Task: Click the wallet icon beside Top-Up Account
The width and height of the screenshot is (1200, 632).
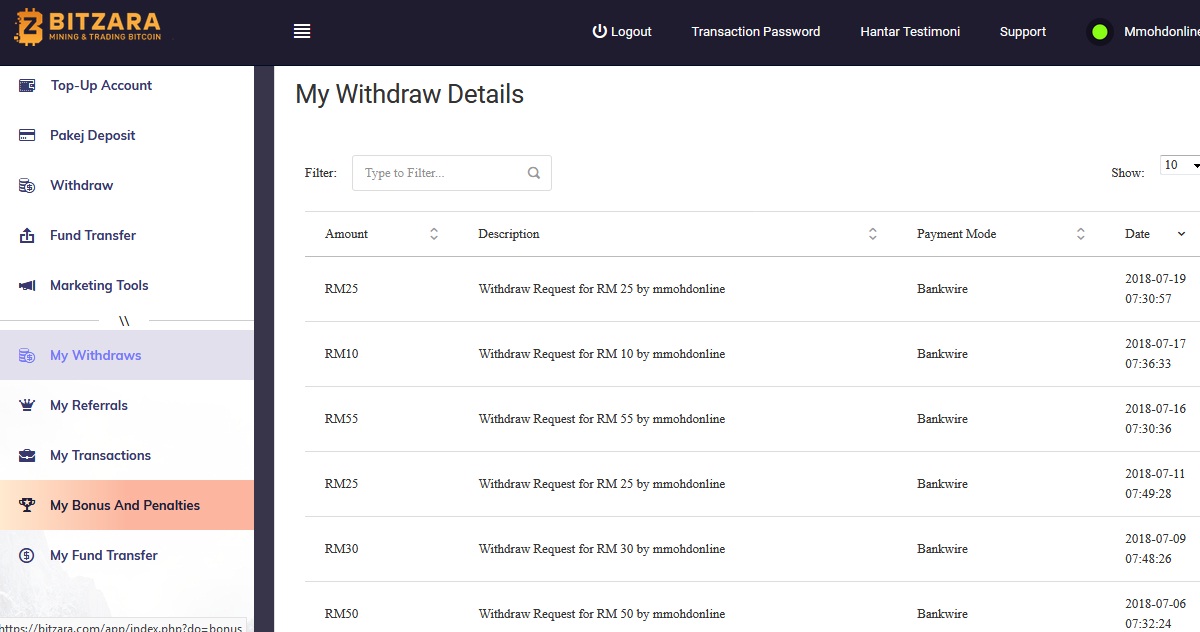Action: coord(28,85)
